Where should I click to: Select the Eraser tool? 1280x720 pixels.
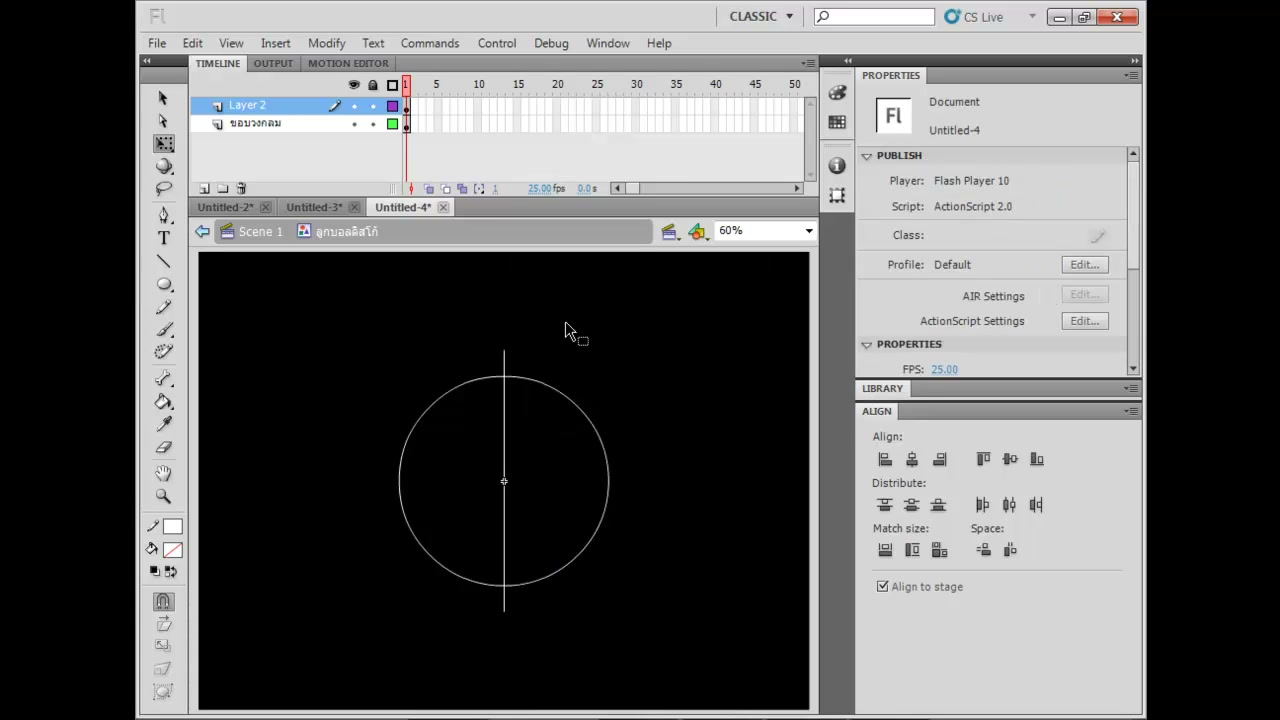point(164,447)
